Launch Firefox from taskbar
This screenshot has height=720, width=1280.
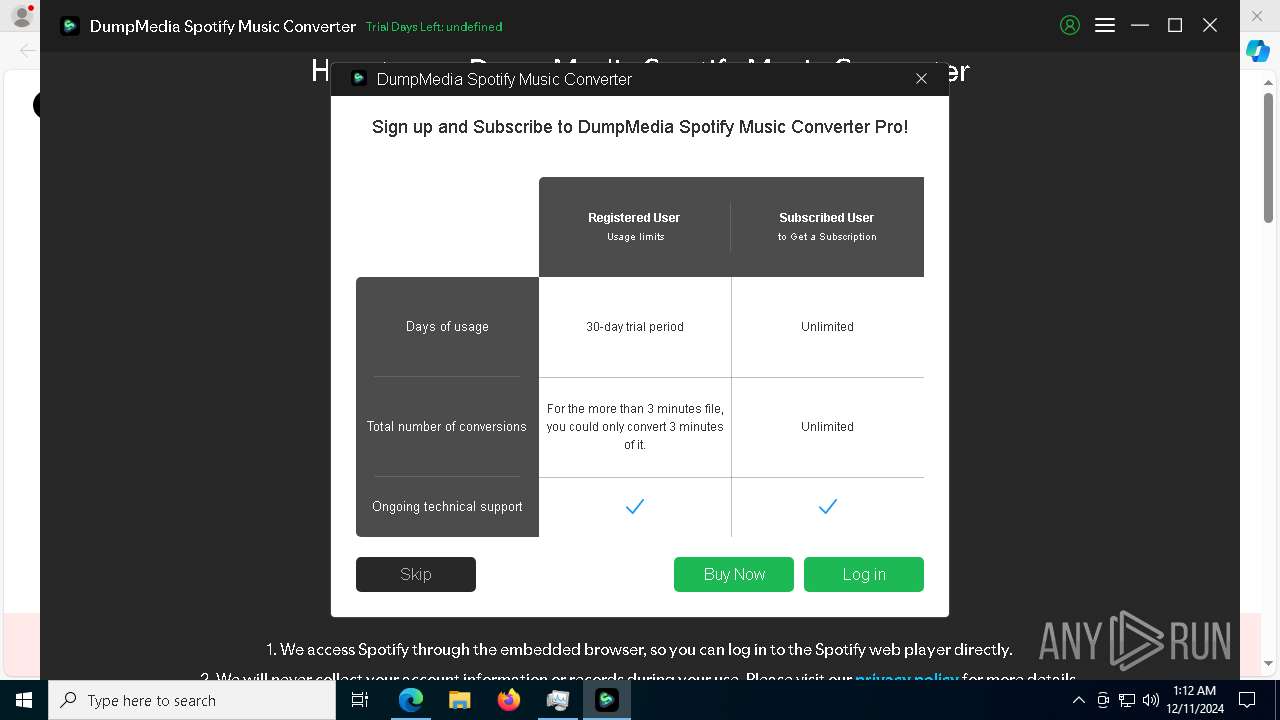508,700
